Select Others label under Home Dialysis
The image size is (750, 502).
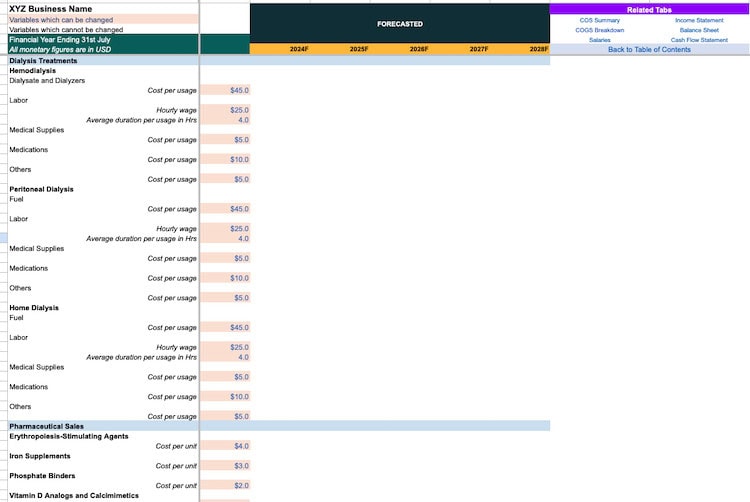[20, 406]
